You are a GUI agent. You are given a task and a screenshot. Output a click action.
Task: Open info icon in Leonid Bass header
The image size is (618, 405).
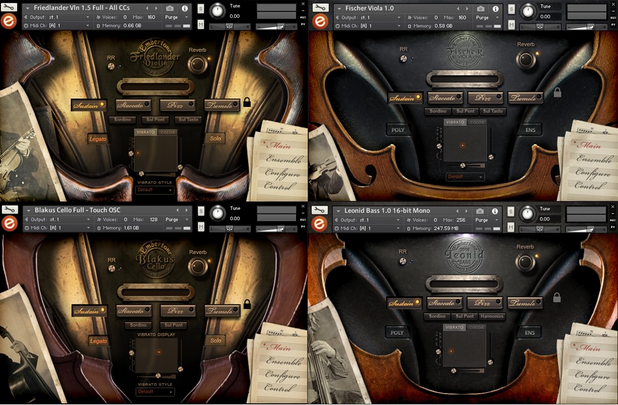point(495,211)
